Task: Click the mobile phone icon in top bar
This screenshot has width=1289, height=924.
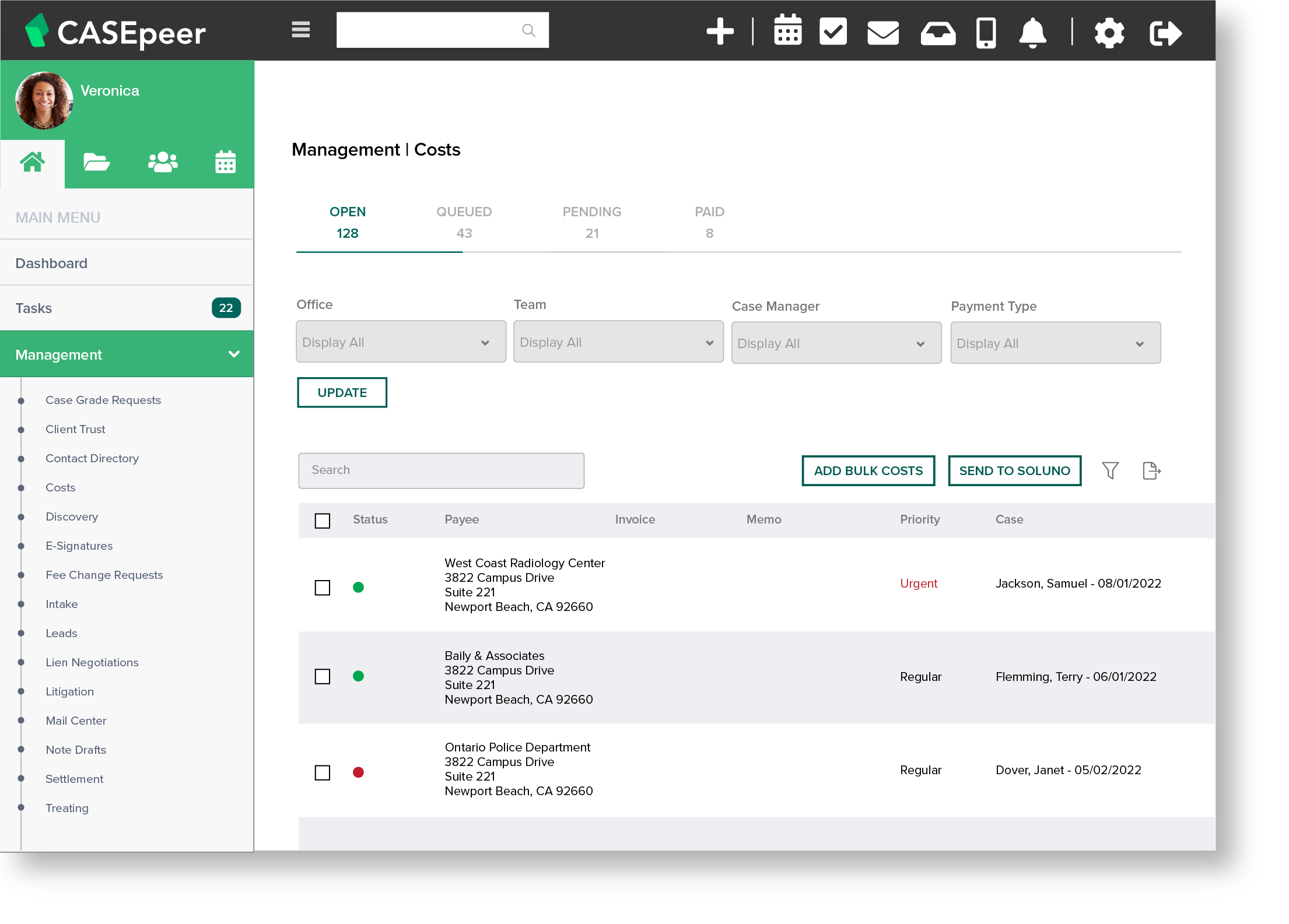Action: (985, 32)
